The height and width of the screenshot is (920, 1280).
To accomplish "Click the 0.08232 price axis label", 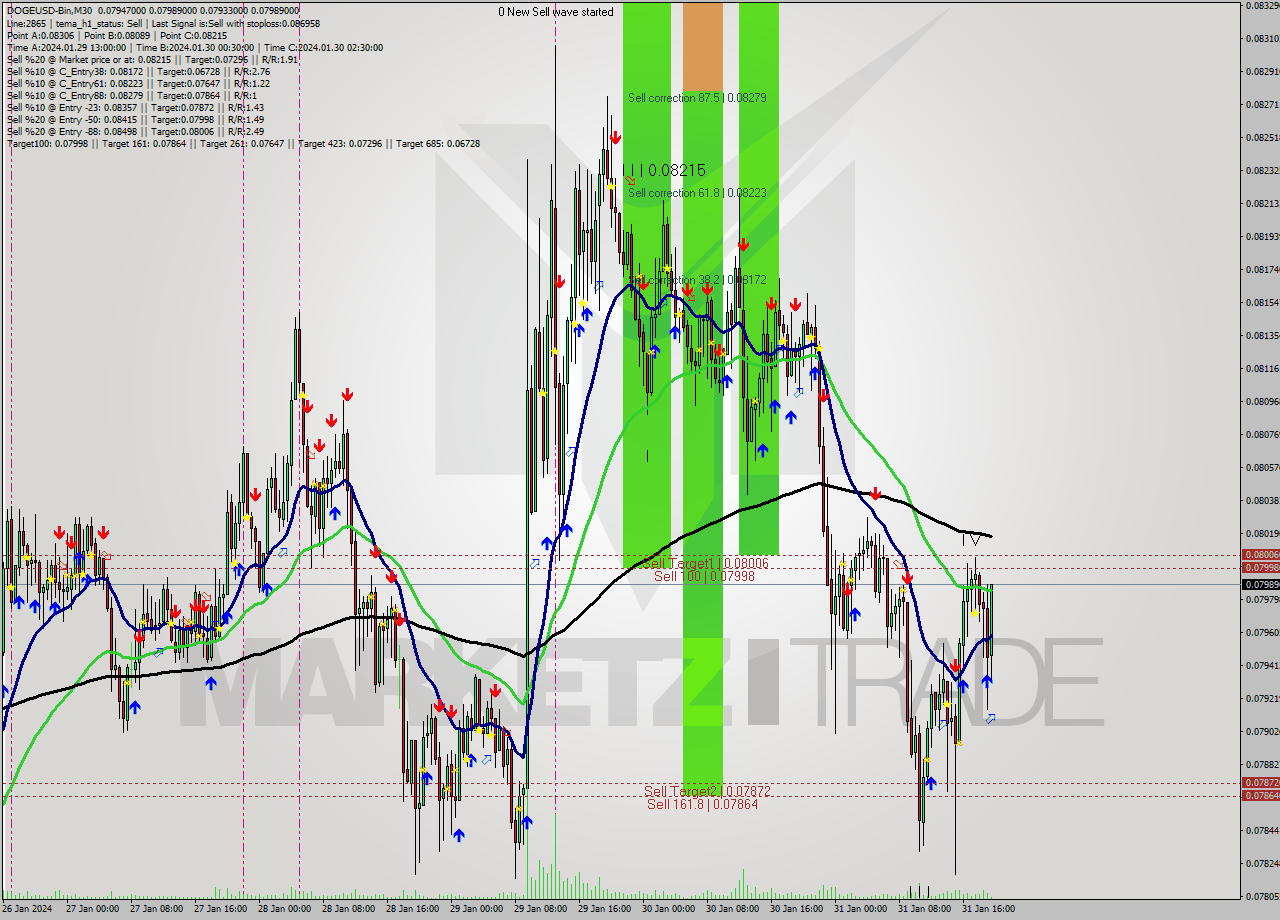I will [1263, 170].
